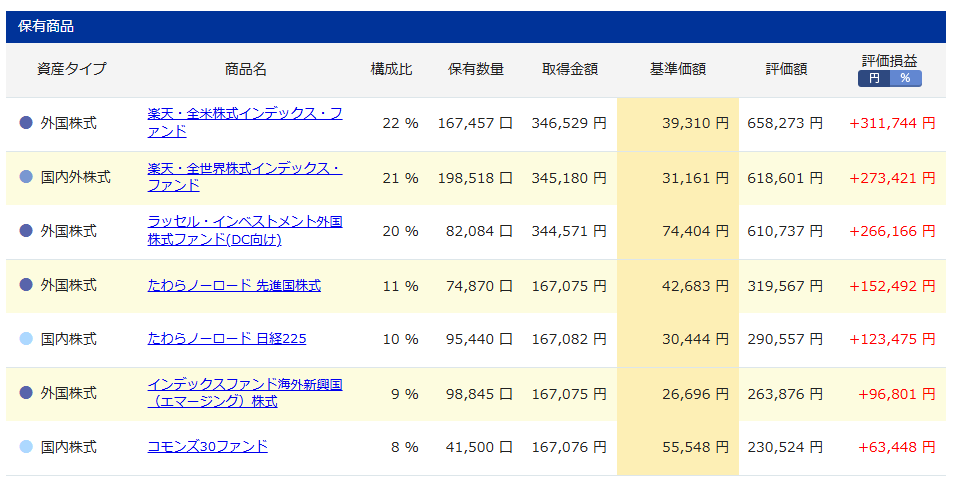
Task: Click the 資産タイプ column header
Action: (x=71, y=69)
